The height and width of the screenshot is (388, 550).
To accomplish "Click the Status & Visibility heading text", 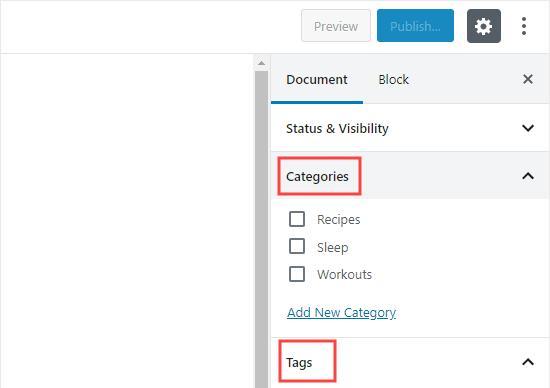I will pyautogui.click(x=337, y=128).
